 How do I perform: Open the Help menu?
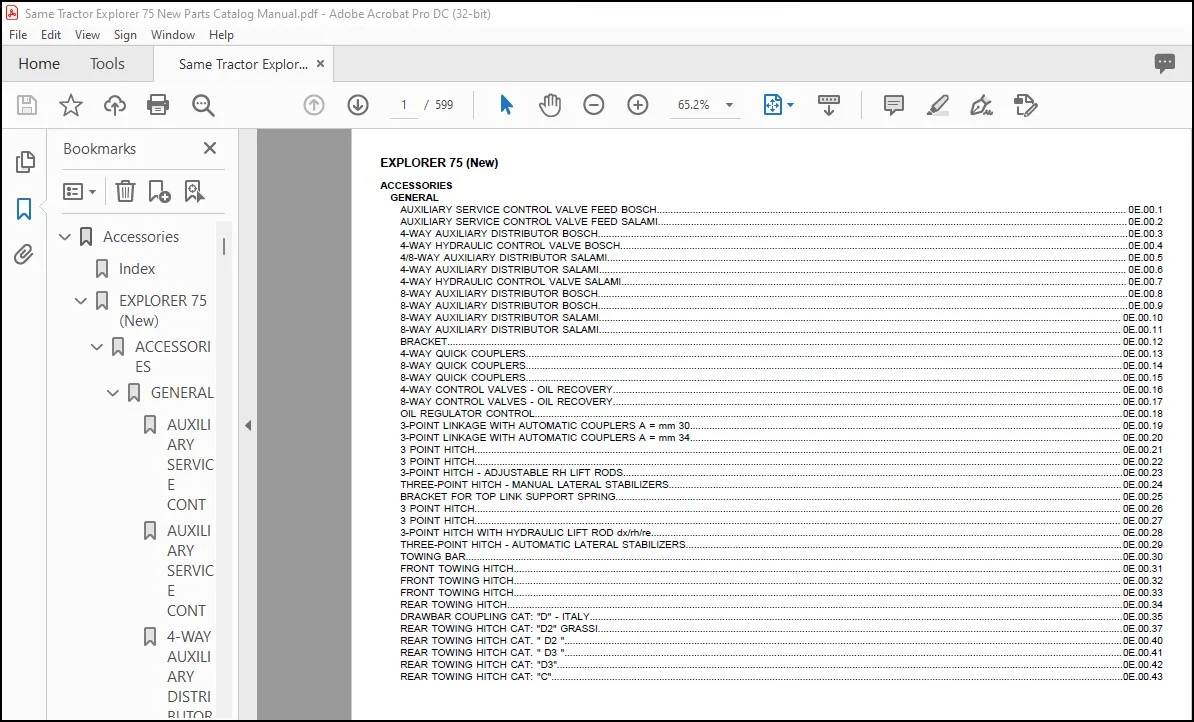tap(222, 35)
